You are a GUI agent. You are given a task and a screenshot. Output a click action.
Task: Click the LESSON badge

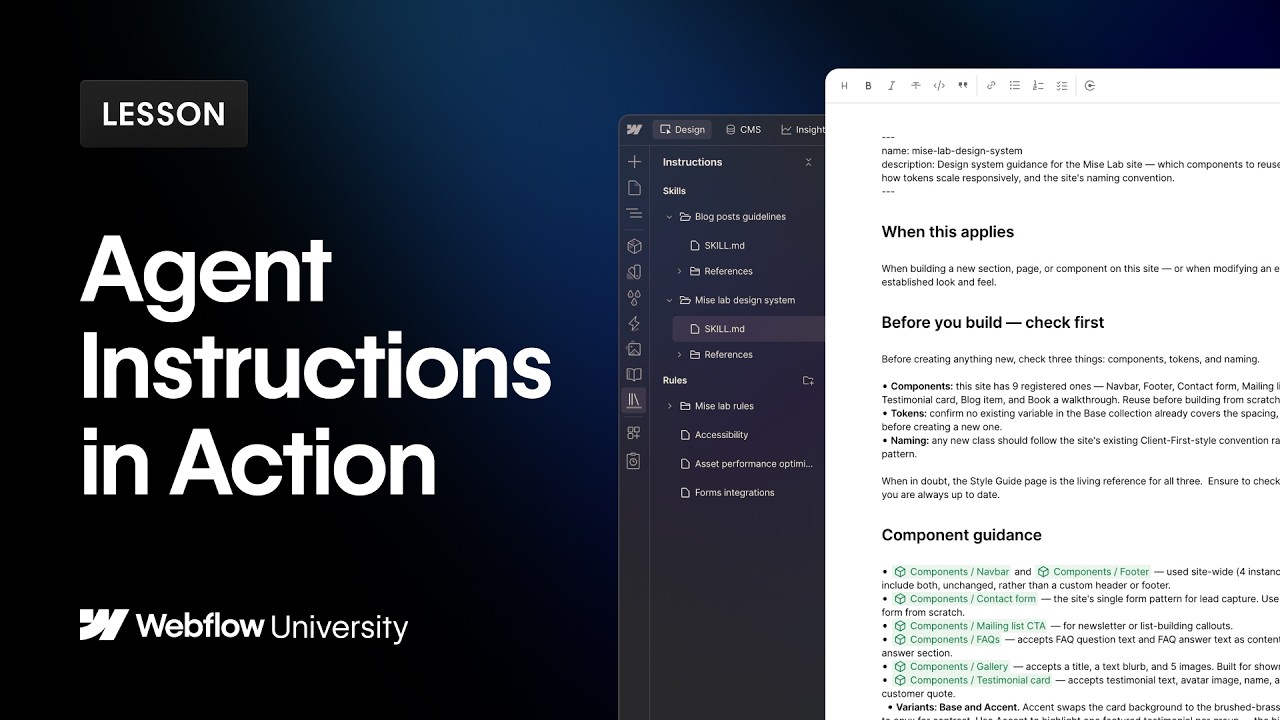pos(164,114)
